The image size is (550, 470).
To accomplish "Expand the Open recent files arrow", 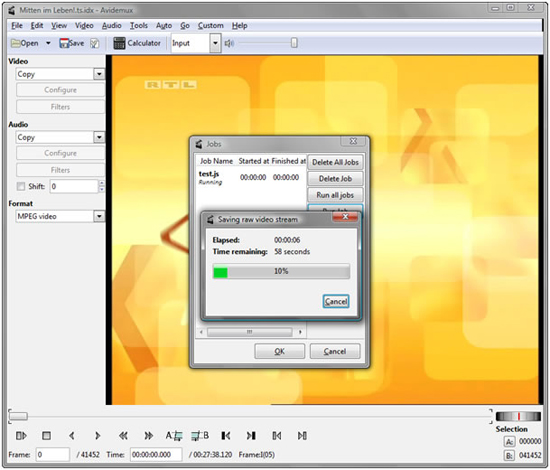I will 48,43.
